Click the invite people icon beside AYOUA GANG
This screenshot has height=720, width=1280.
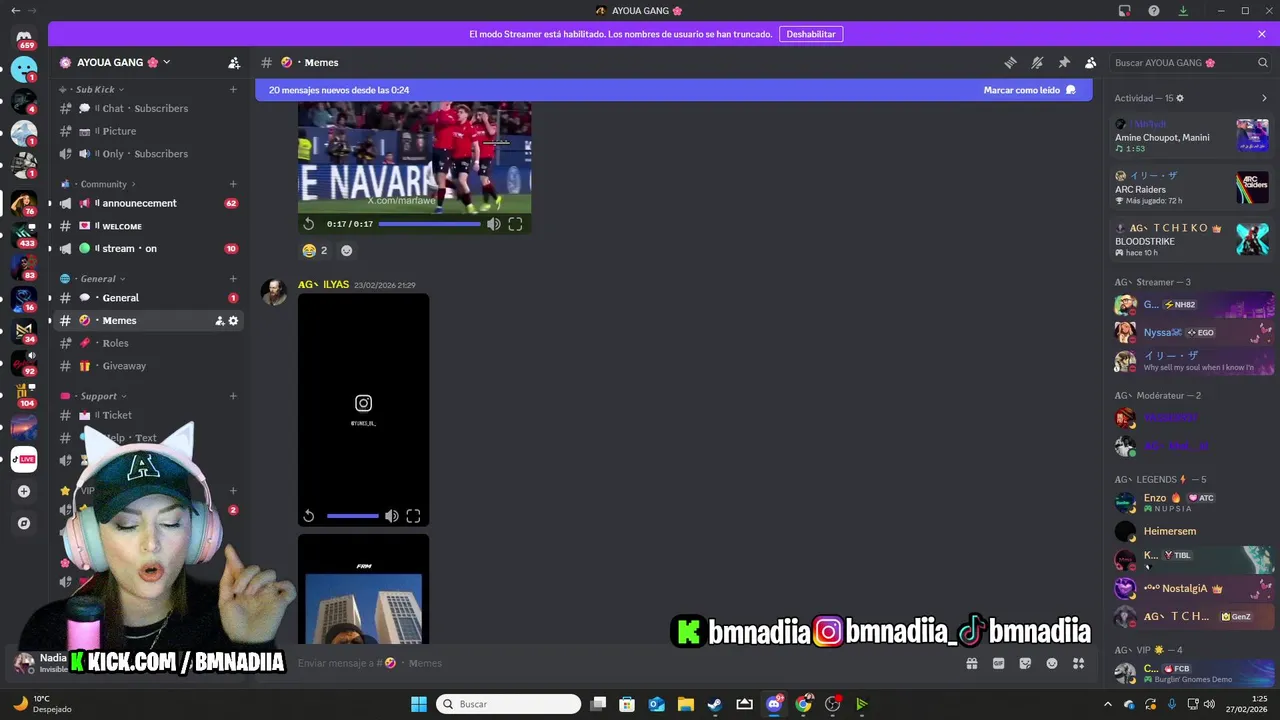(234, 62)
